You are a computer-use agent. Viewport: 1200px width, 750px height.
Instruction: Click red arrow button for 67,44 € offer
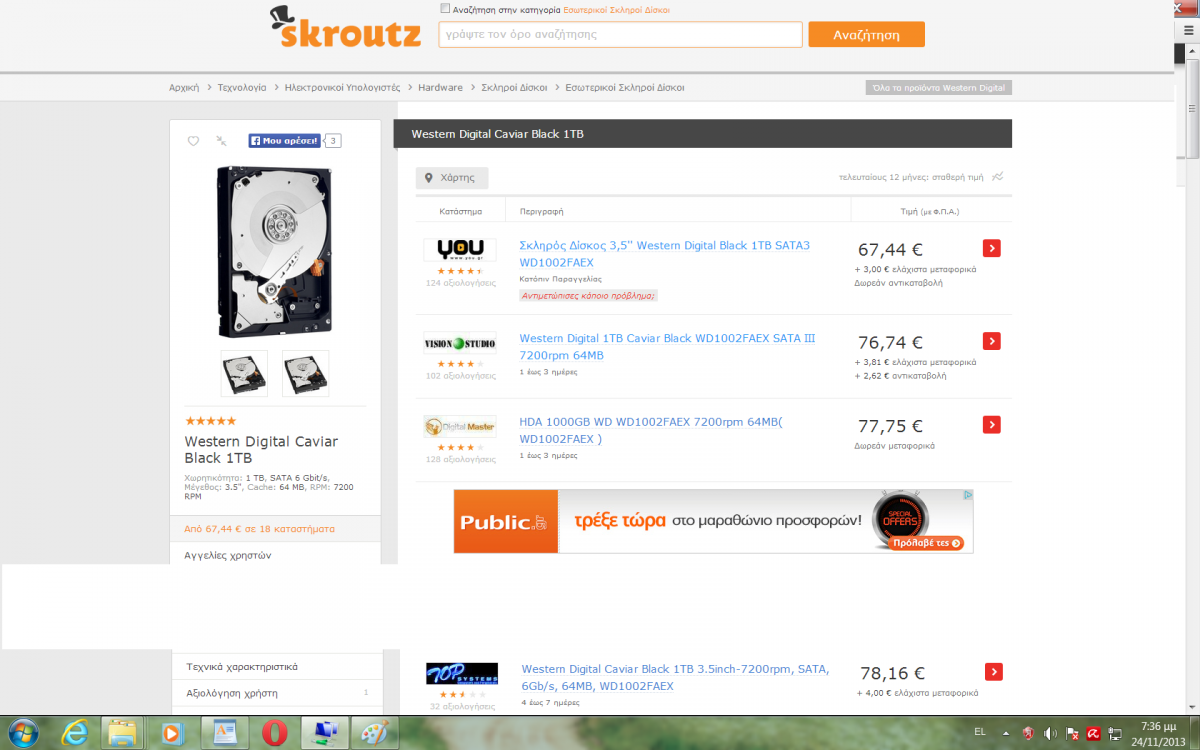992,248
